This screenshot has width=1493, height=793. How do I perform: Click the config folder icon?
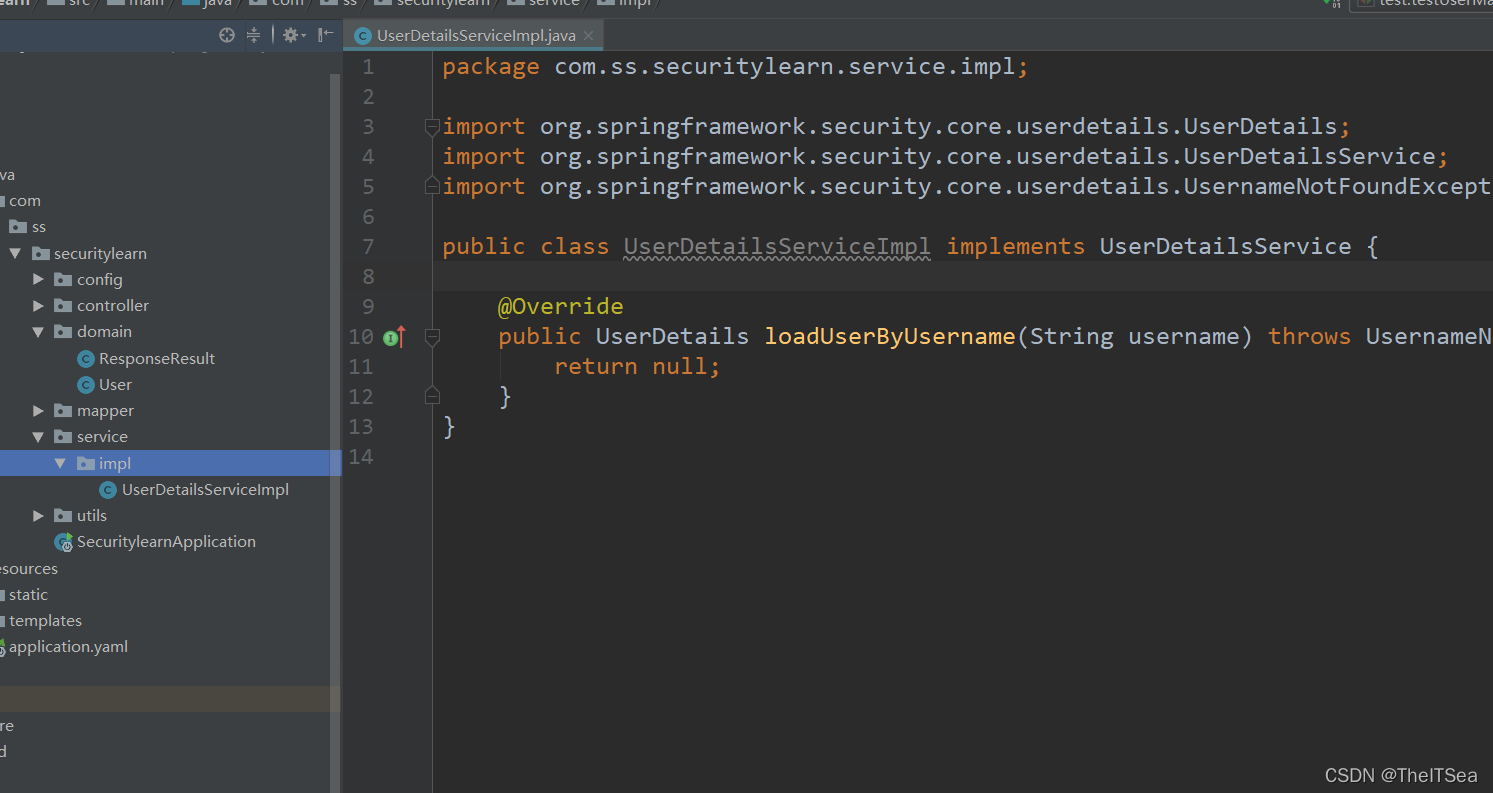click(63, 280)
